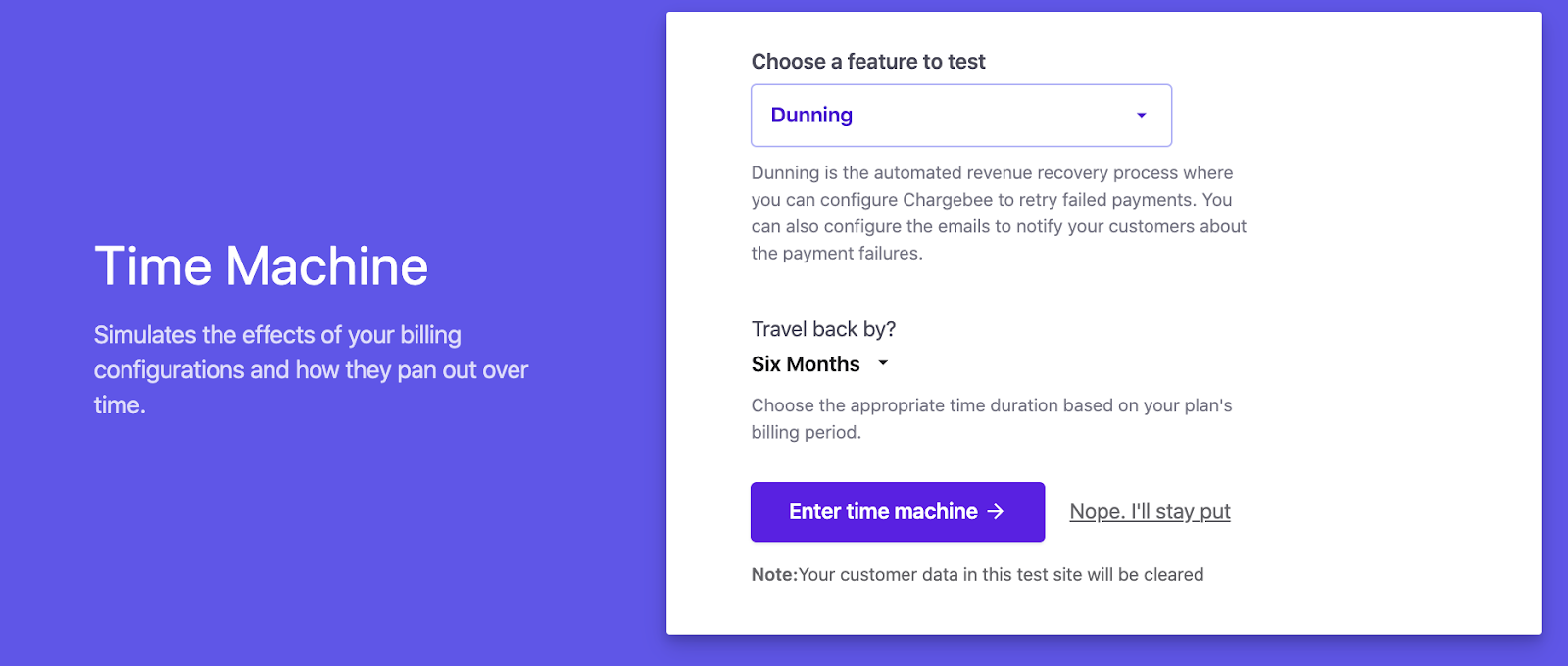Open the feature selection dropdown showing Dunning
Image resolution: width=1568 pixels, height=666 pixels.
pyautogui.click(x=960, y=115)
